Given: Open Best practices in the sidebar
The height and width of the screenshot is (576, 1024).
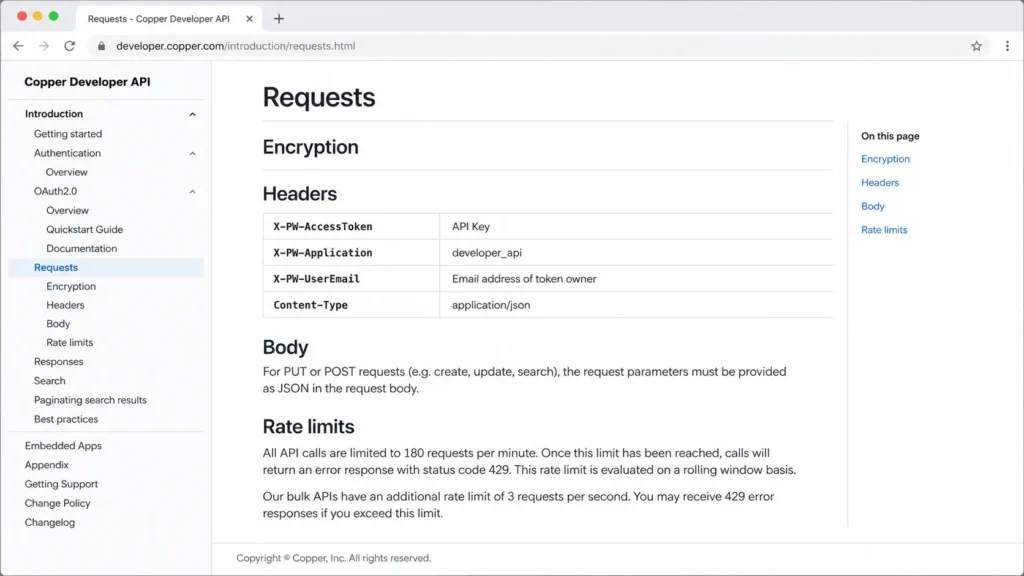Looking at the screenshot, I should coord(66,419).
